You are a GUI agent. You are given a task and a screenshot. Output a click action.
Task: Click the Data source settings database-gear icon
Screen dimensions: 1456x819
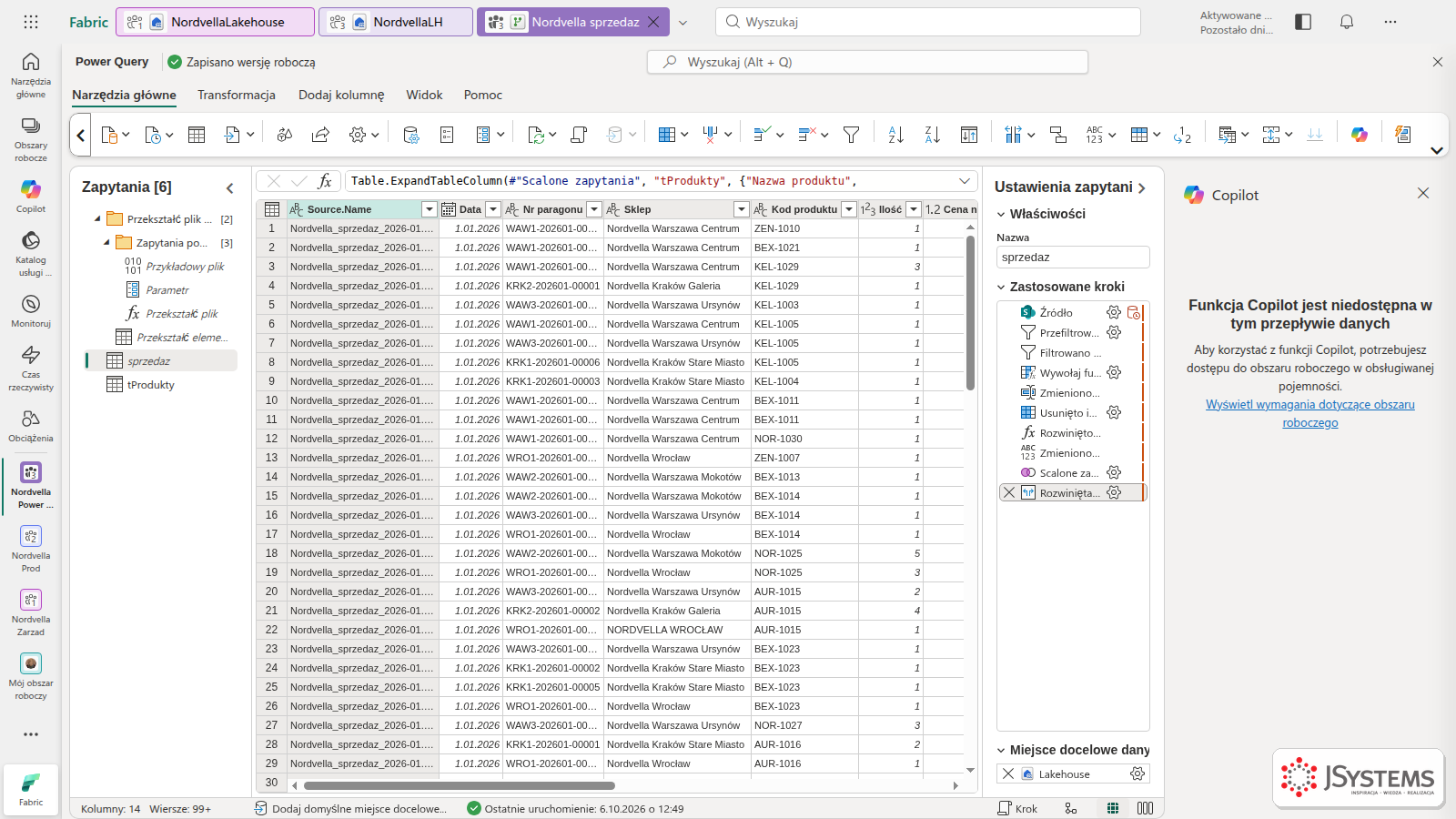pos(411,135)
